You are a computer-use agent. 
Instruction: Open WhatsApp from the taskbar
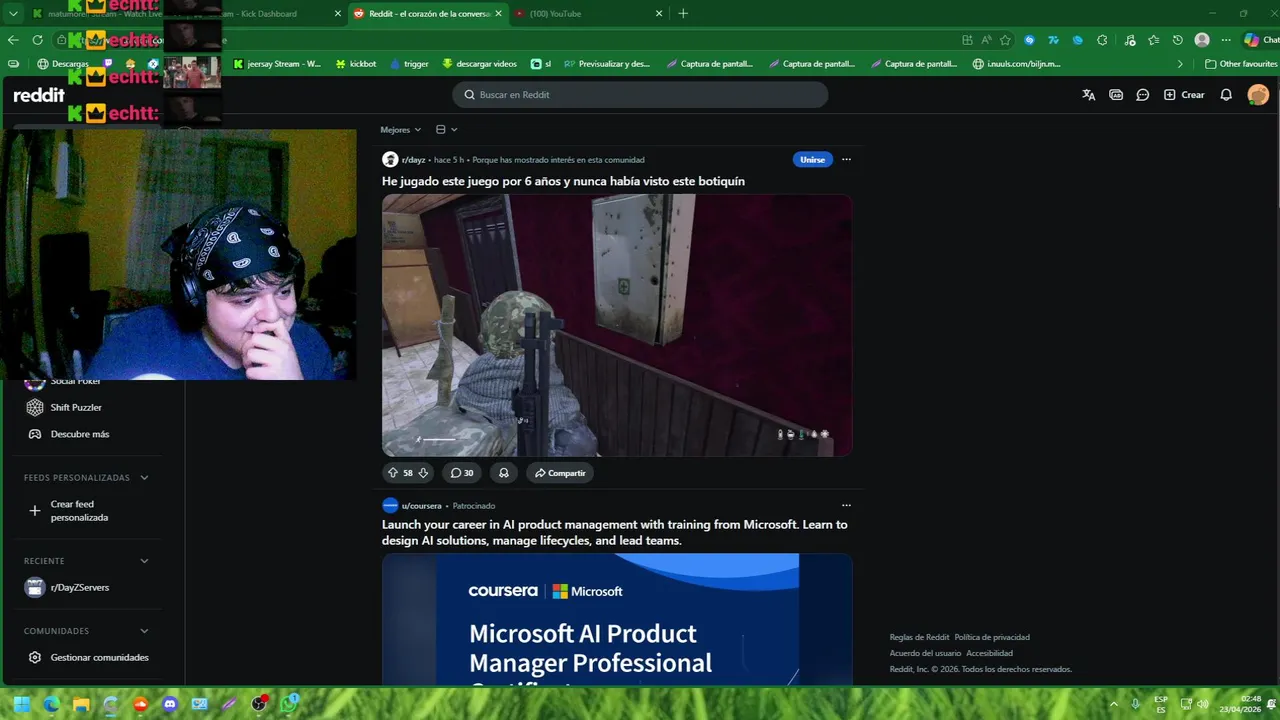[x=289, y=704]
